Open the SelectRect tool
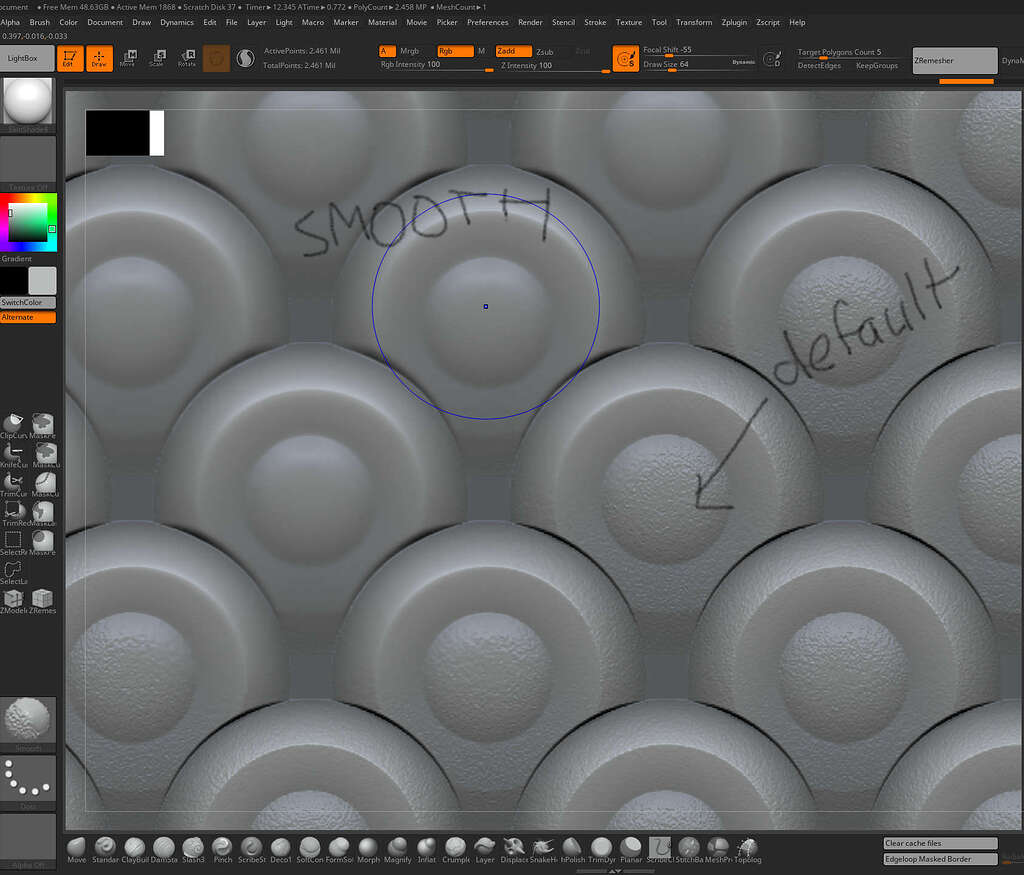1024x875 pixels. point(14,540)
